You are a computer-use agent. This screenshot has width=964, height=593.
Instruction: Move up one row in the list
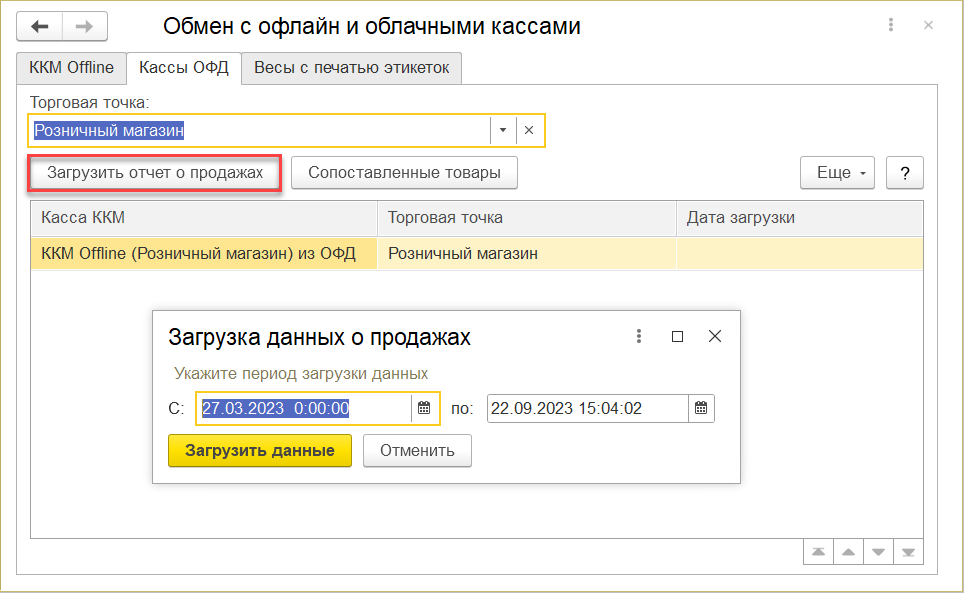849,552
